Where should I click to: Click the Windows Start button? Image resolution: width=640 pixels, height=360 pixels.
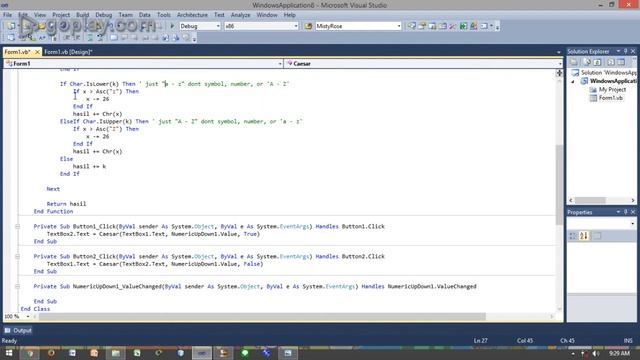[9, 353]
